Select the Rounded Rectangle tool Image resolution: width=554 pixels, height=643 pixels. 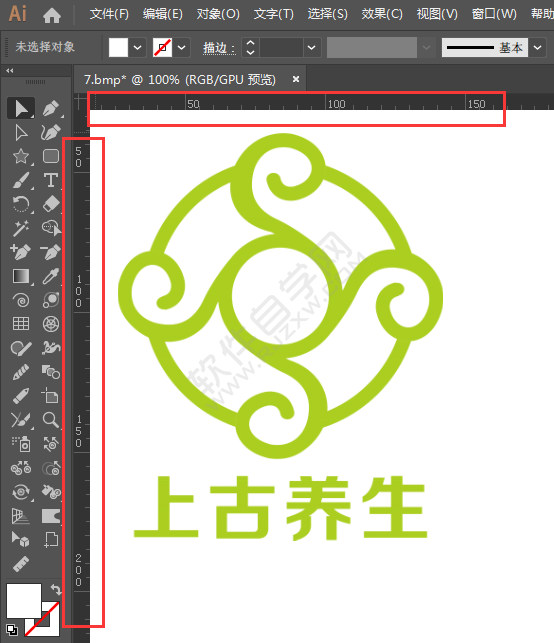pos(51,156)
